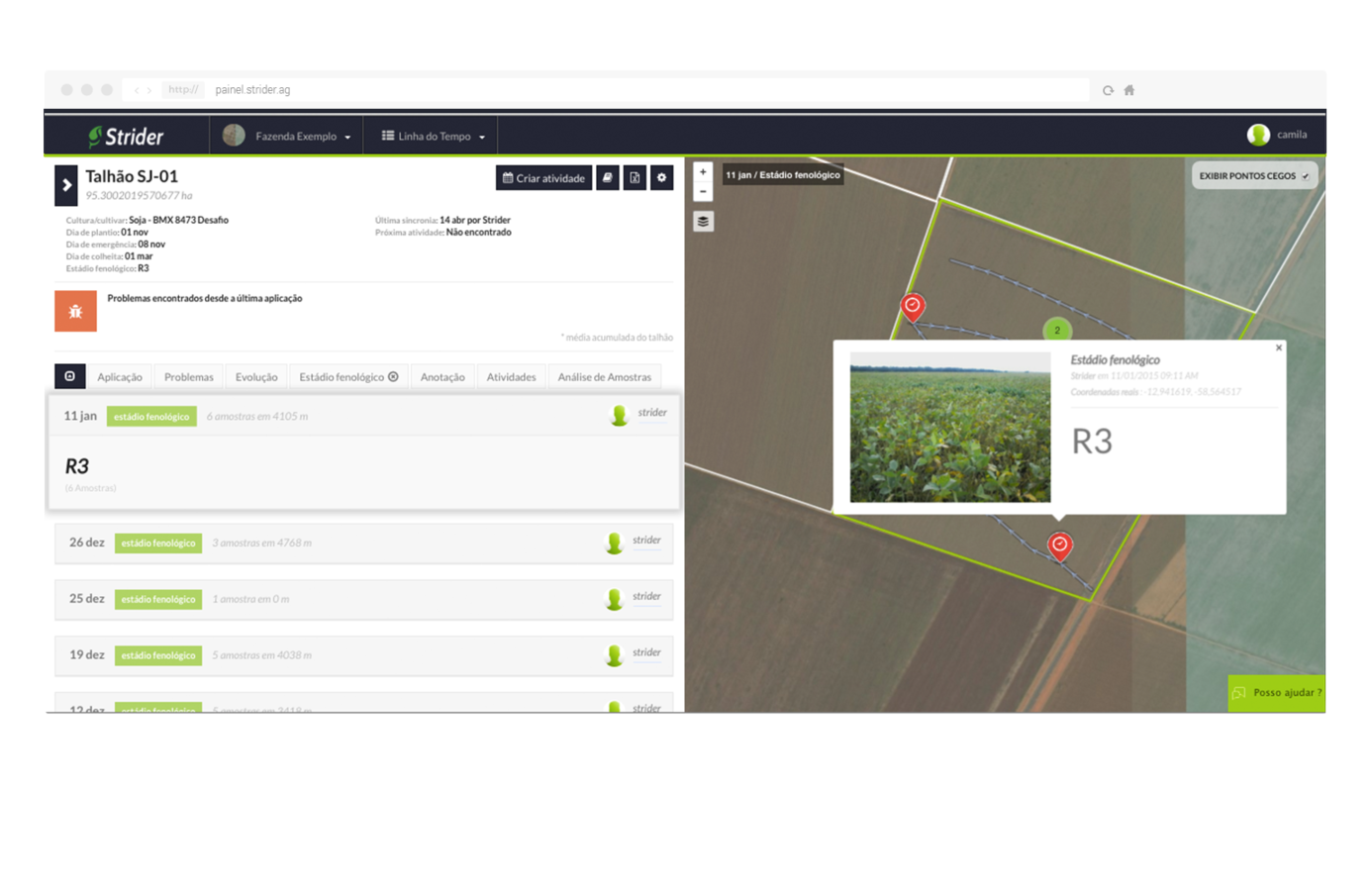
Task: Click the estádio fenológico tag on 19 dez
Action: (158, 655)
